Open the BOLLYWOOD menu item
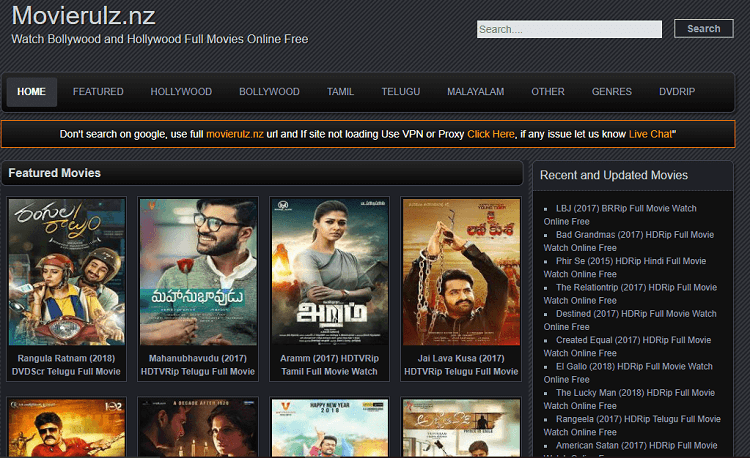The image size is (750, 458). coord(269,92)
